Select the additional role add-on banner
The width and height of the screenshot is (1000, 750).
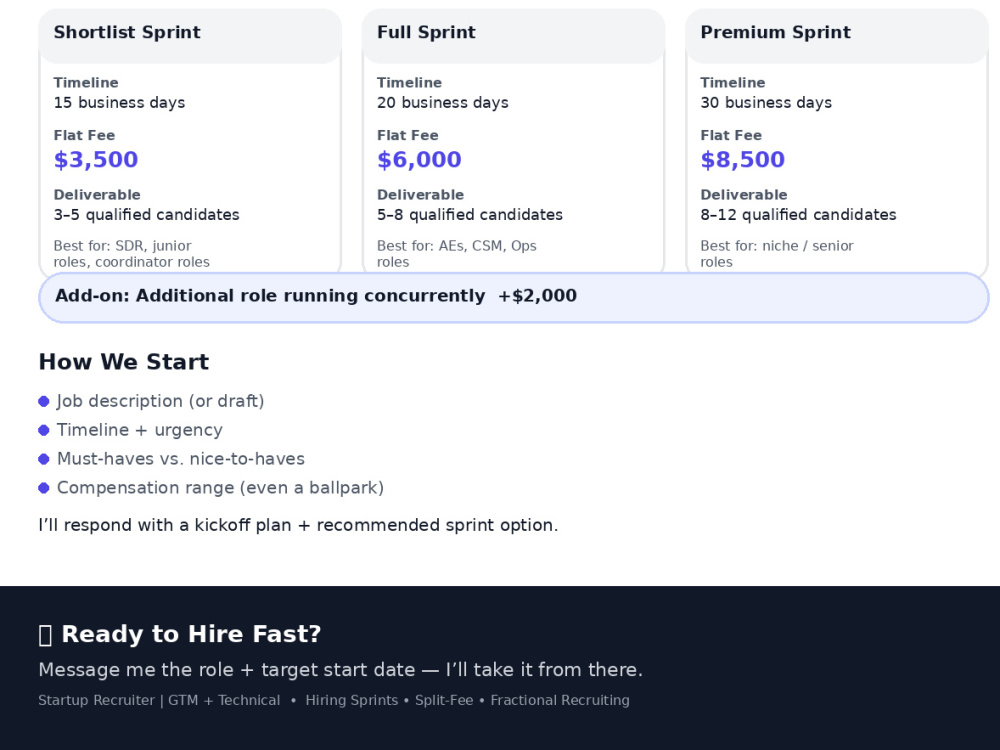click(x=513, y=297)
